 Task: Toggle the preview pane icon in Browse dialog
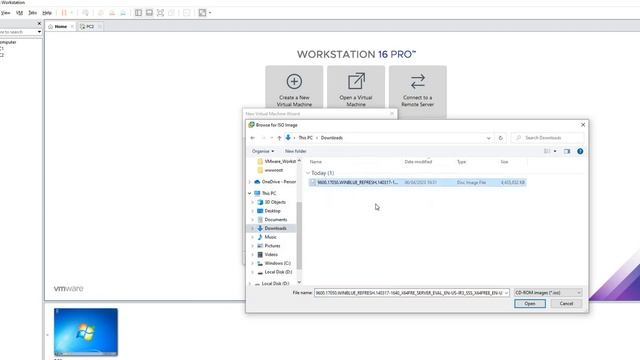coord(567,151)
